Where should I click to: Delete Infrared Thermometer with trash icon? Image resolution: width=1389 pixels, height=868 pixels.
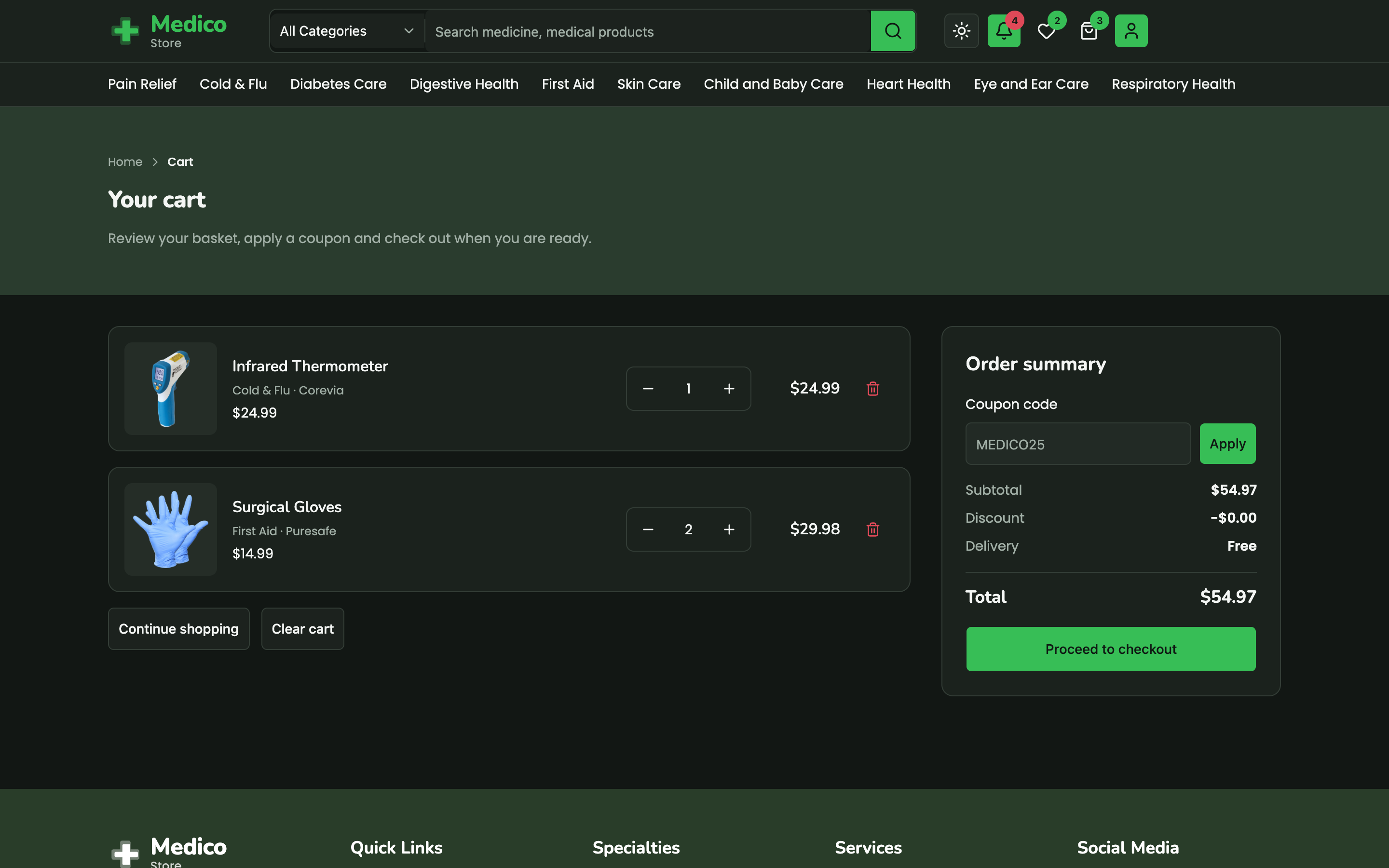pos(872,389)
